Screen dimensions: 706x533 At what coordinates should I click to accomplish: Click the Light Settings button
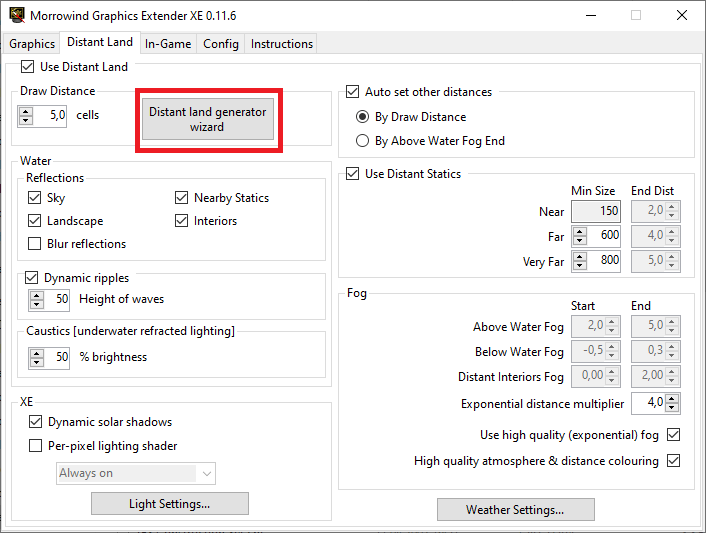pos(170,503)
